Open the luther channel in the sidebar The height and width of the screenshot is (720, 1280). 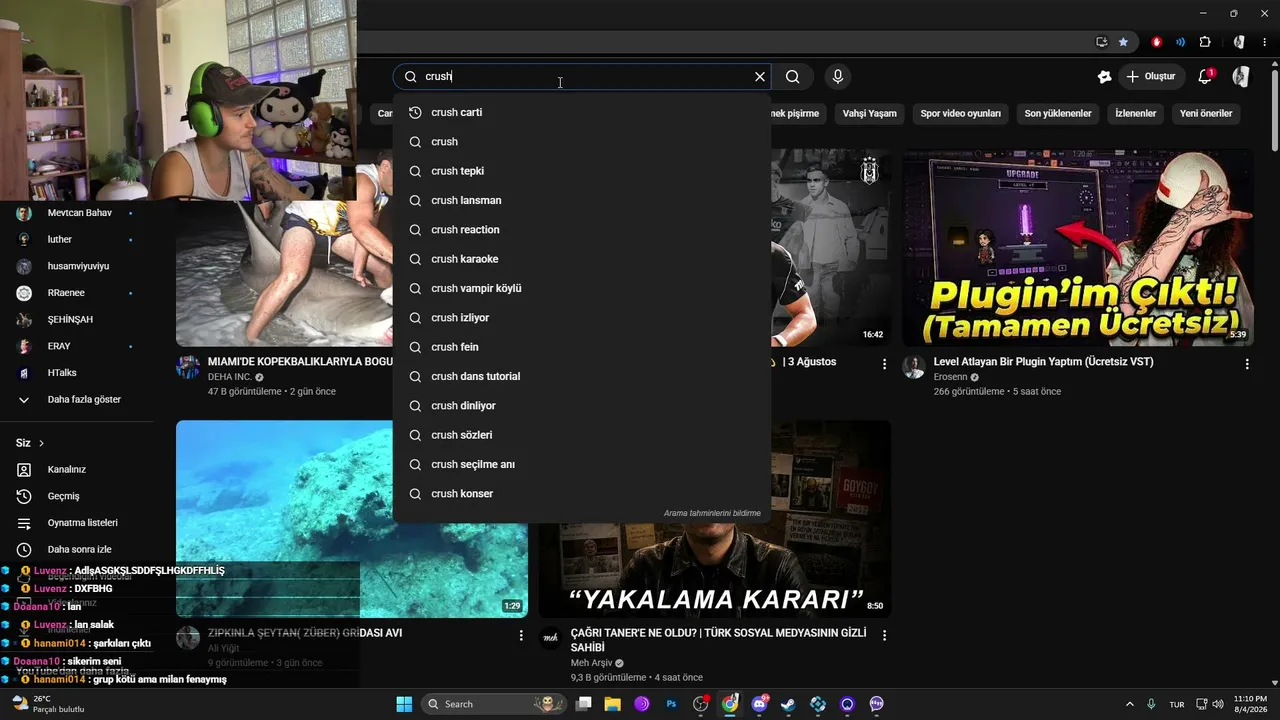[x=76, y=240]
